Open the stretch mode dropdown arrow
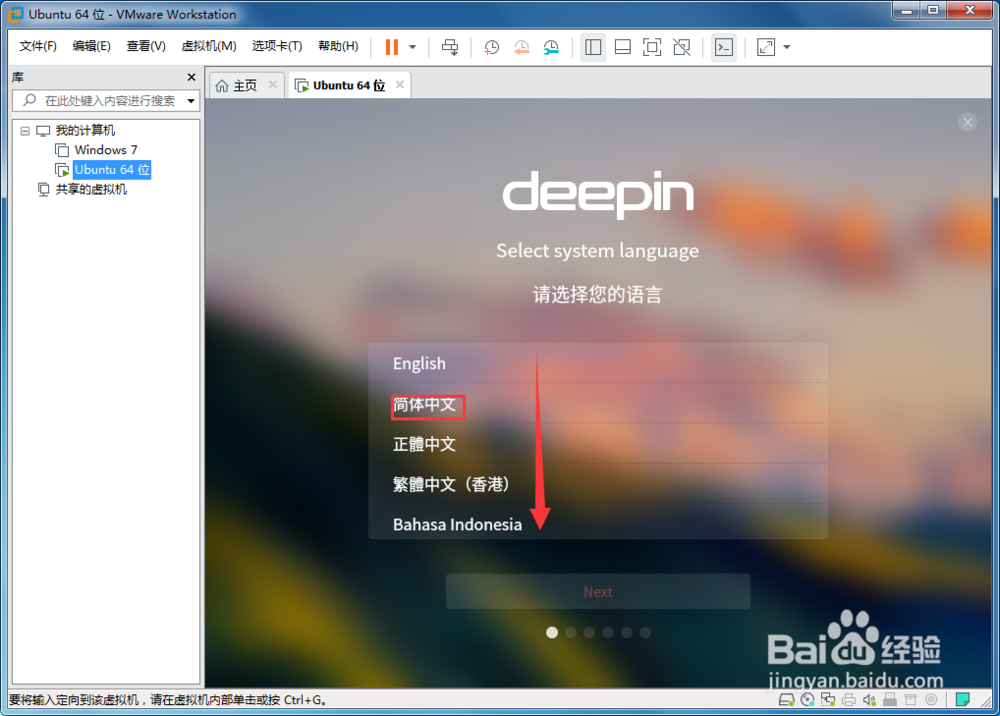The image size is (1000, 716). (787, 47)
